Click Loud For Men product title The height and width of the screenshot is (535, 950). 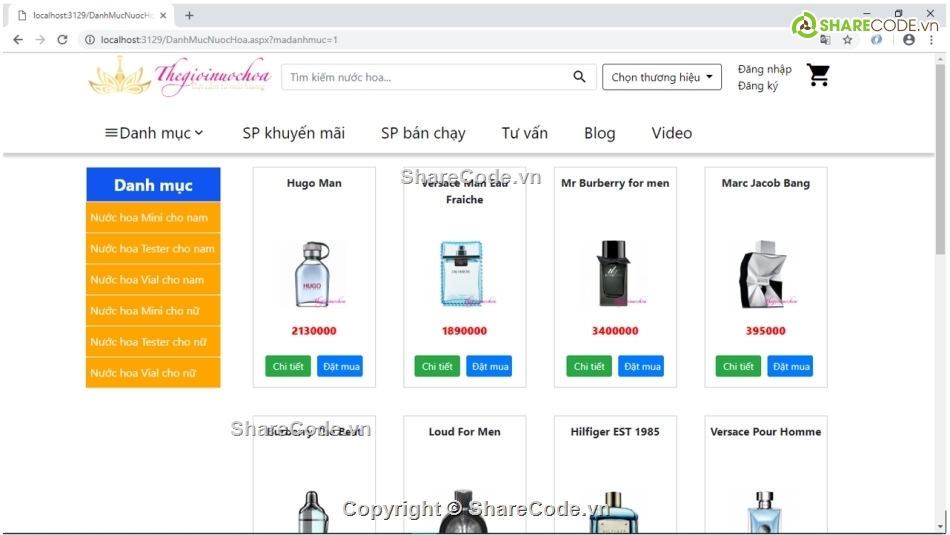[464, 431]
